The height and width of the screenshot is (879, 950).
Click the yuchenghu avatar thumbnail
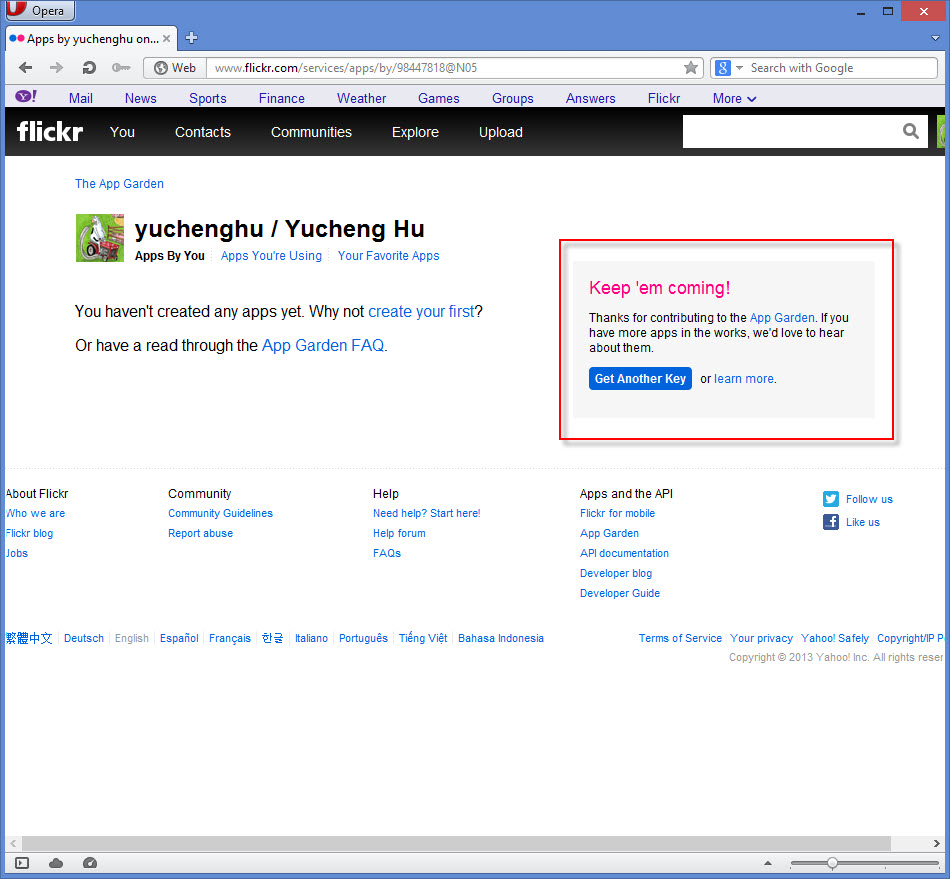point(100,237)
